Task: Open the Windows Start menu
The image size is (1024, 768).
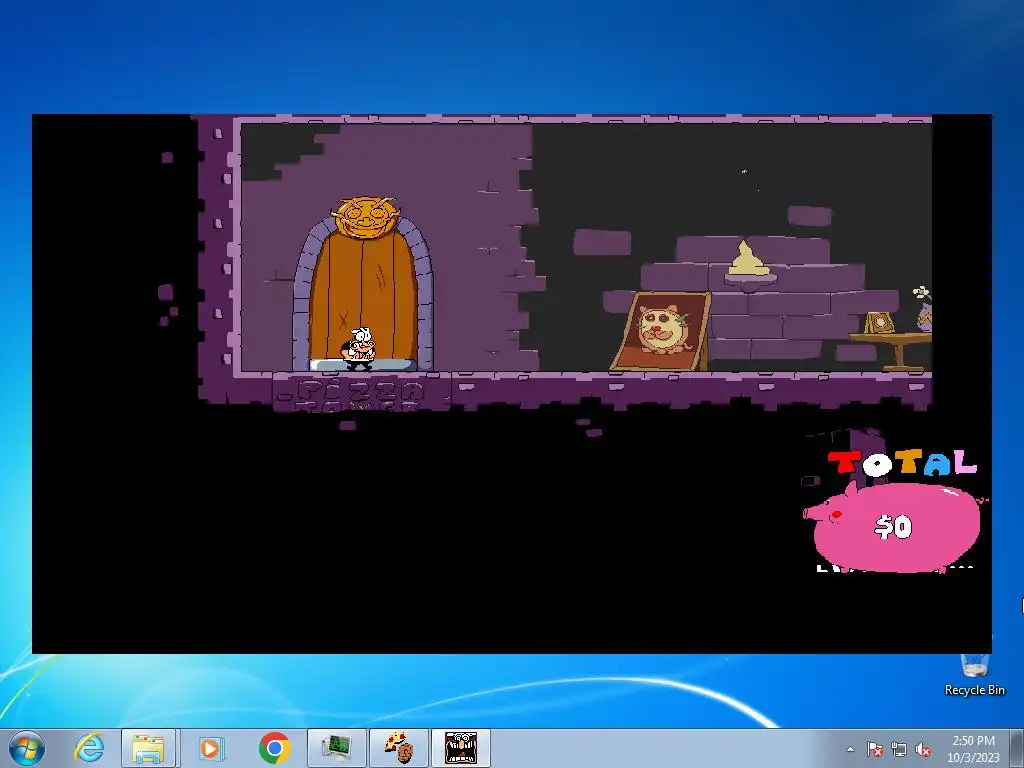Action: point(26,748)
